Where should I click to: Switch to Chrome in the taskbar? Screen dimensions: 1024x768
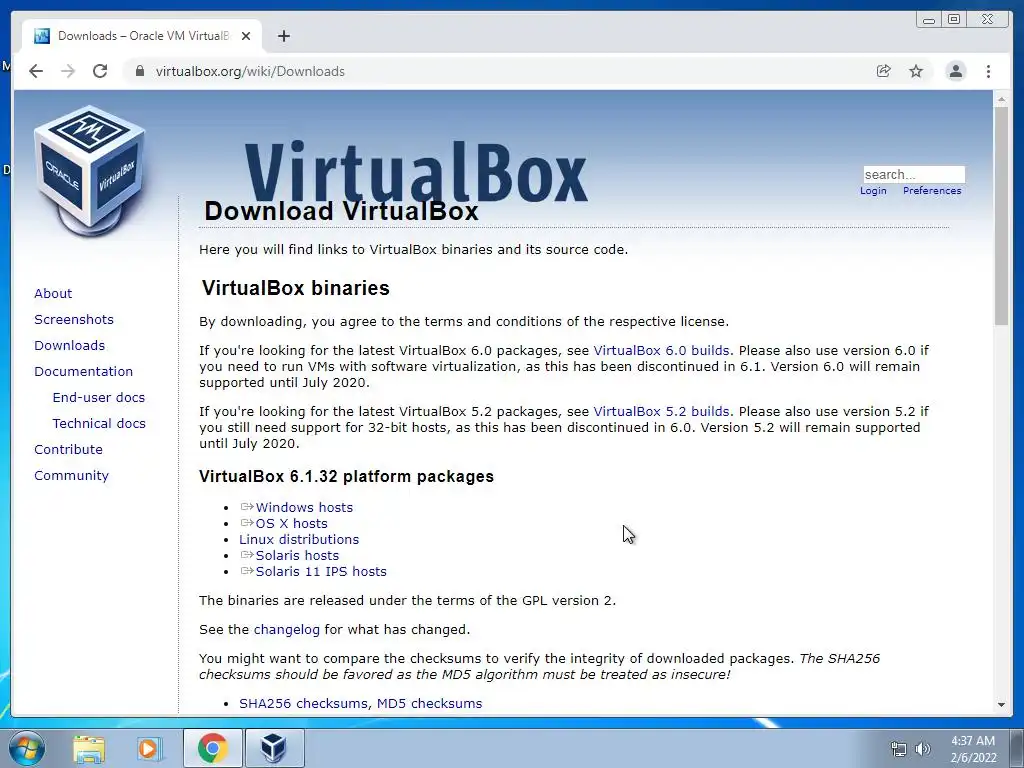pyautogui.click(x=212, y=748)
